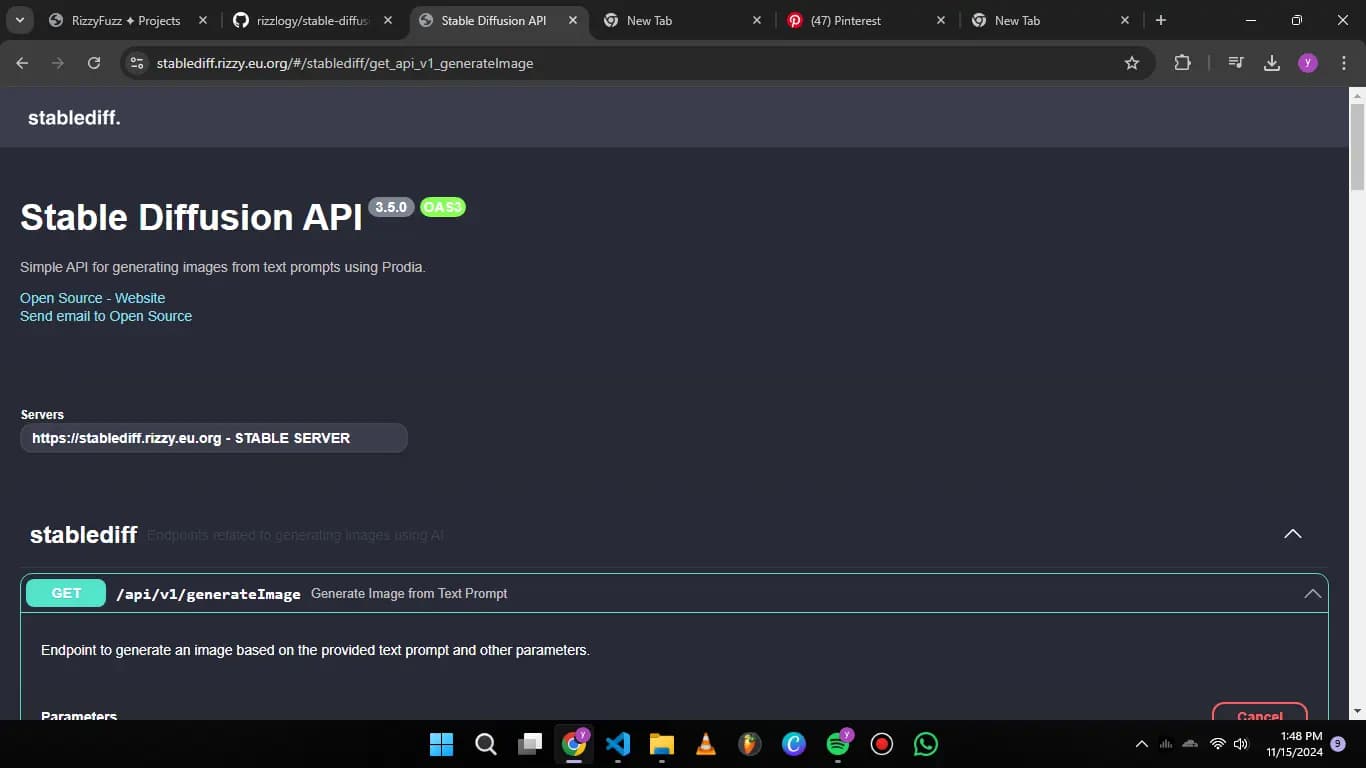1366x768 pixels.
Task: Open the Windows Start menu
Action: point(441,744)
